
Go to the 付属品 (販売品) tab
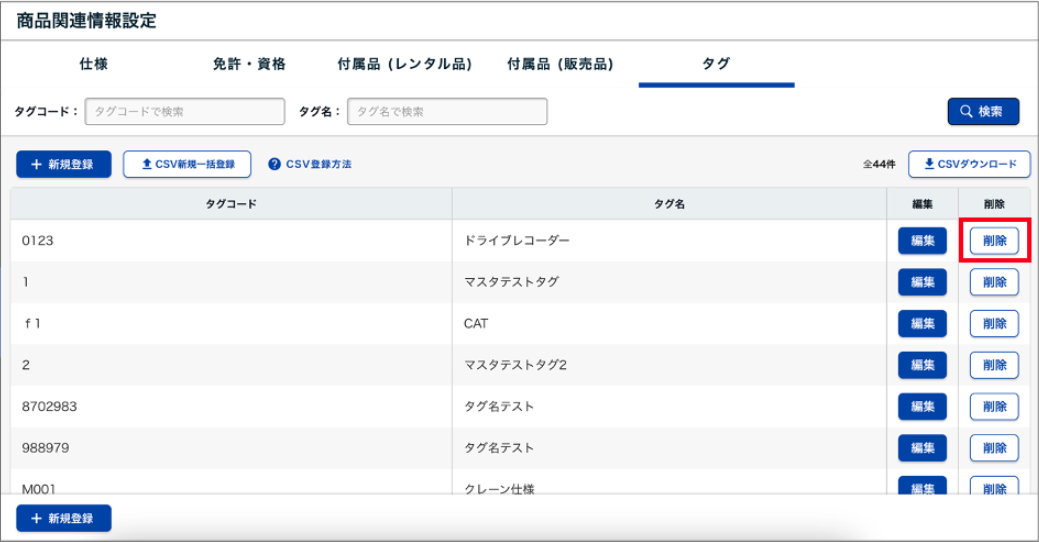pos(560,64)
